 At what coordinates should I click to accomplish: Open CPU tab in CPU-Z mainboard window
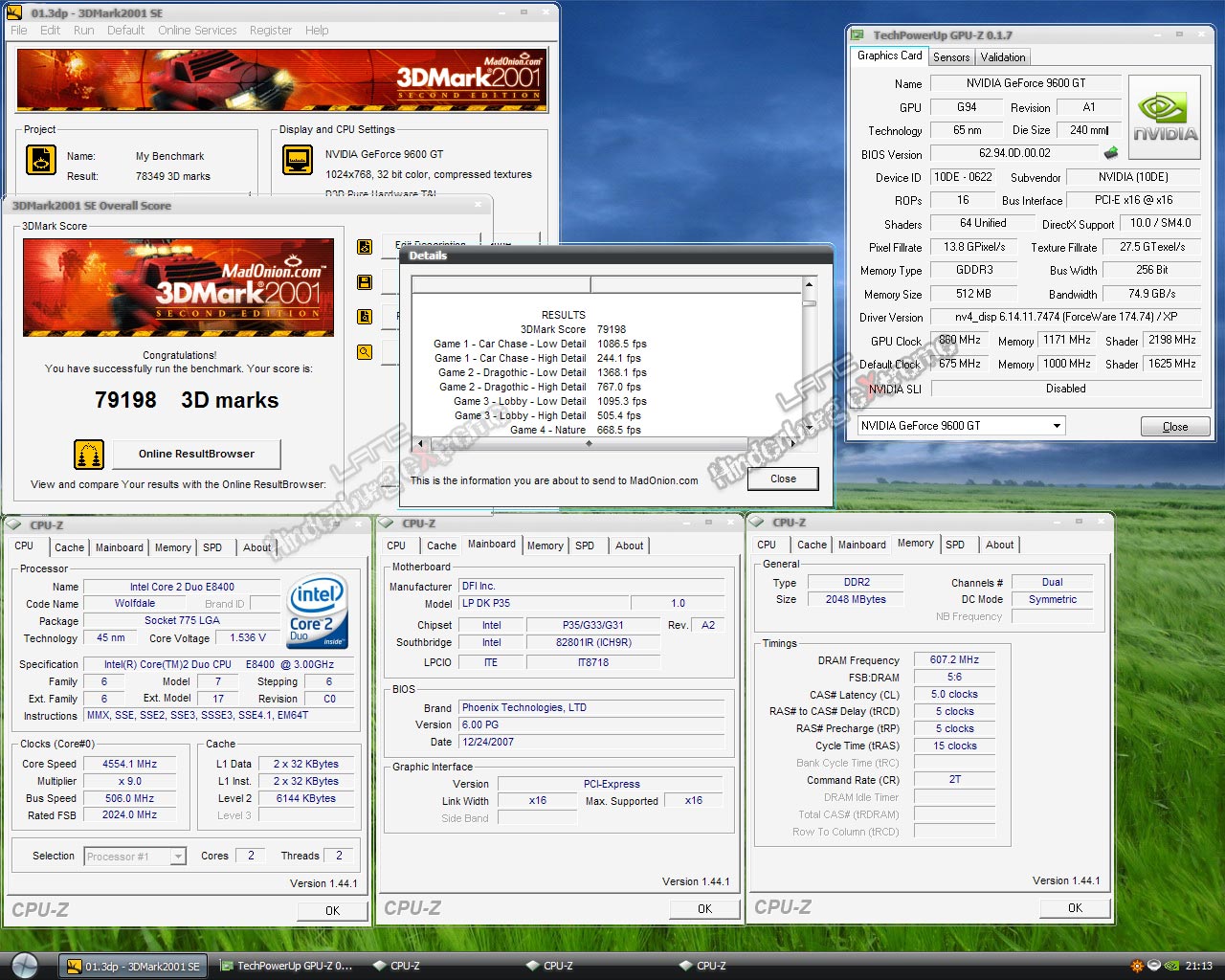[396, 546]
